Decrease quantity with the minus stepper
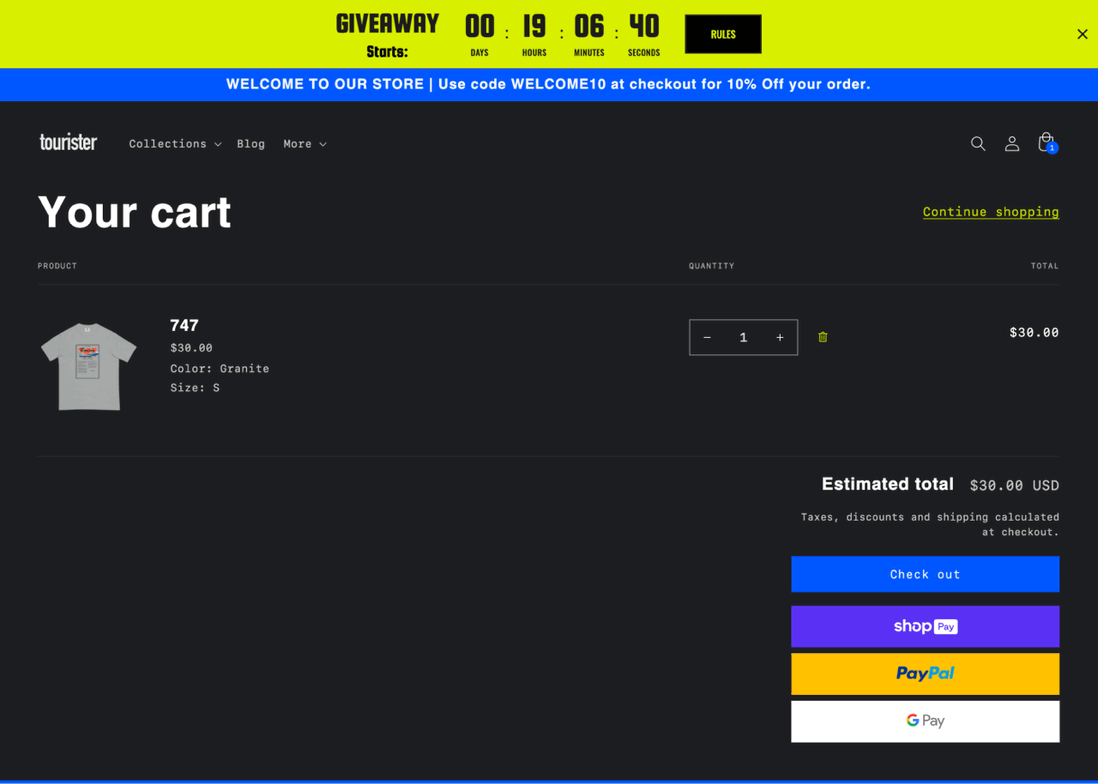1098x784 pixels. (x=707, y=337)
